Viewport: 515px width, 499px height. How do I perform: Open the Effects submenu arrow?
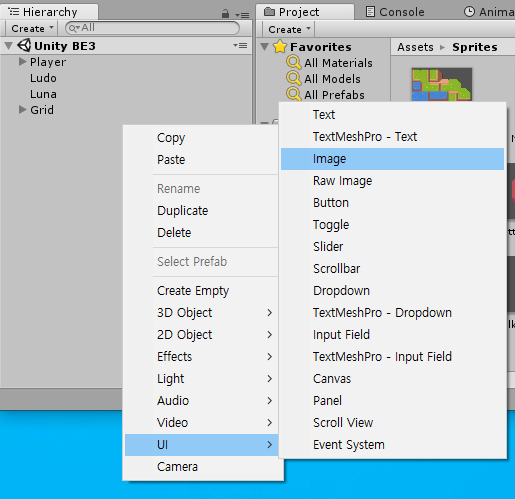click(269, 357)
